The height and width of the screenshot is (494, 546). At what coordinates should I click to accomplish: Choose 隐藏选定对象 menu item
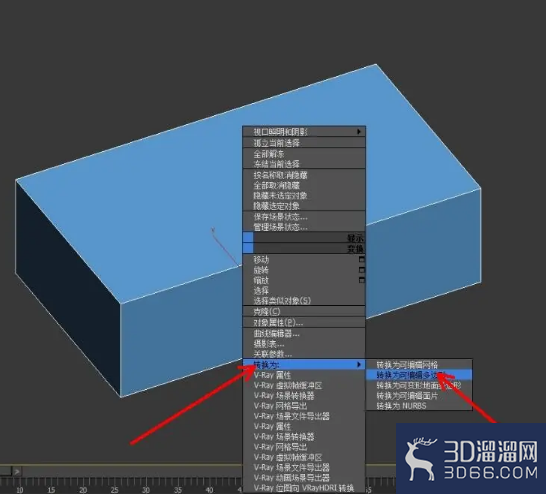pyautogui.click(x=304, y=205)
